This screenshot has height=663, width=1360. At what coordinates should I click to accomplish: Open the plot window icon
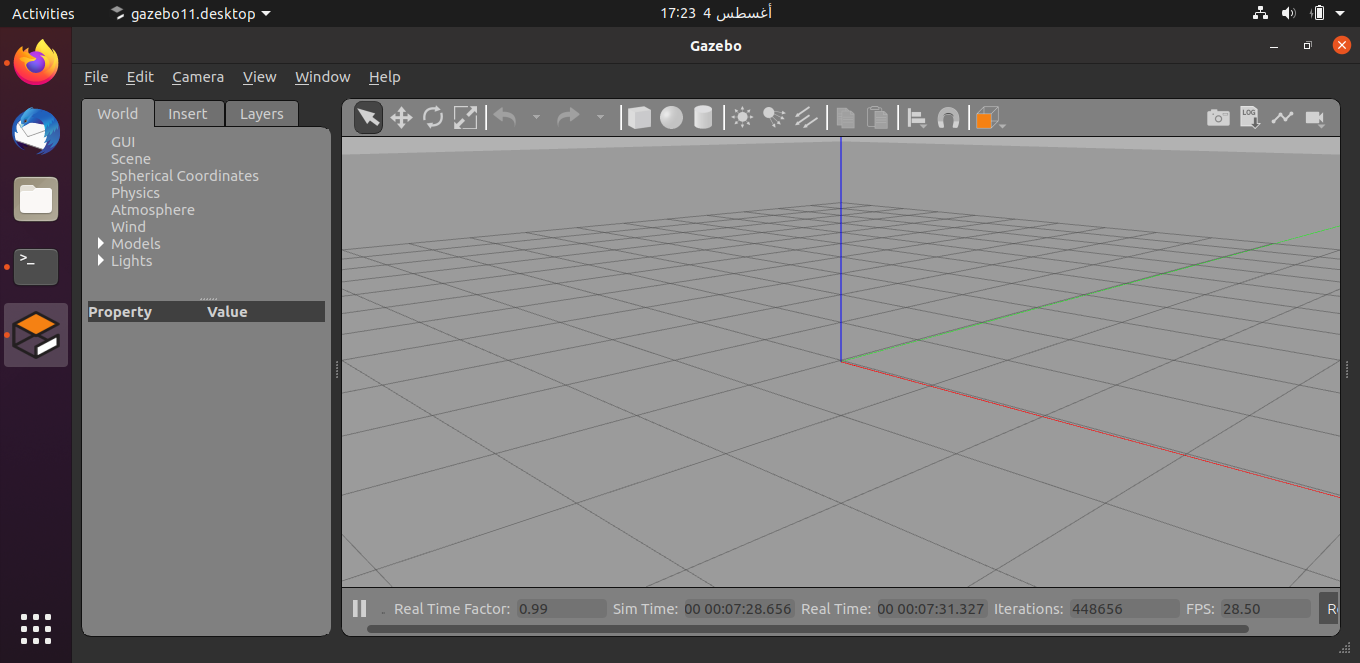coord(1282,118)
